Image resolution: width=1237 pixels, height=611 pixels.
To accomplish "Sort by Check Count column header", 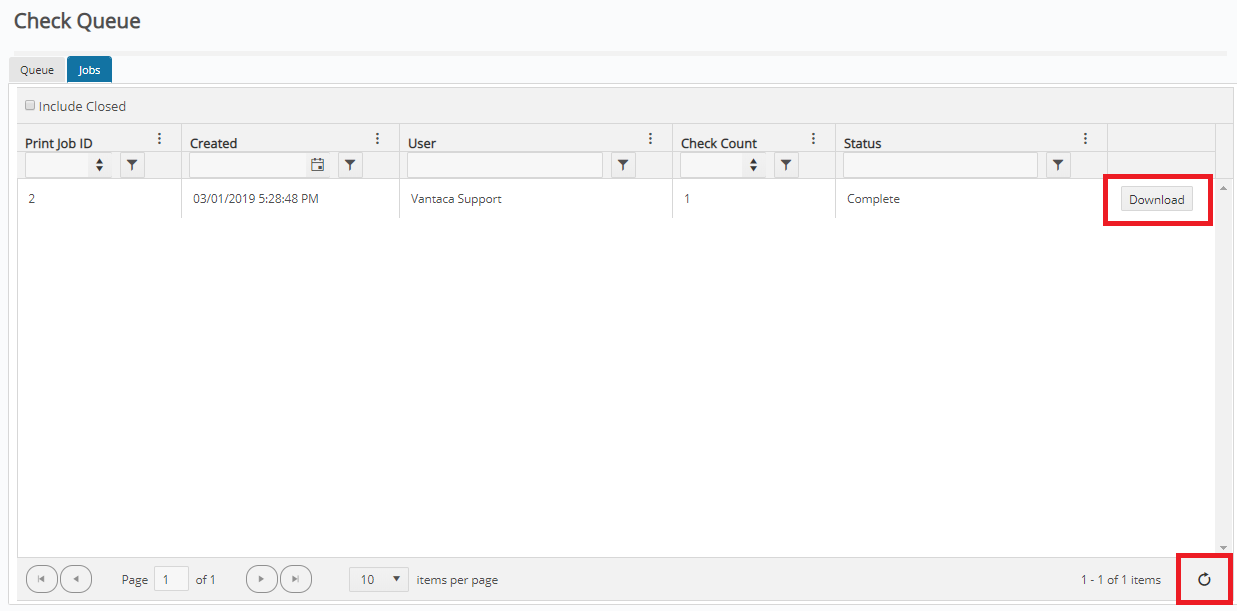I will (x=719, y=143).
